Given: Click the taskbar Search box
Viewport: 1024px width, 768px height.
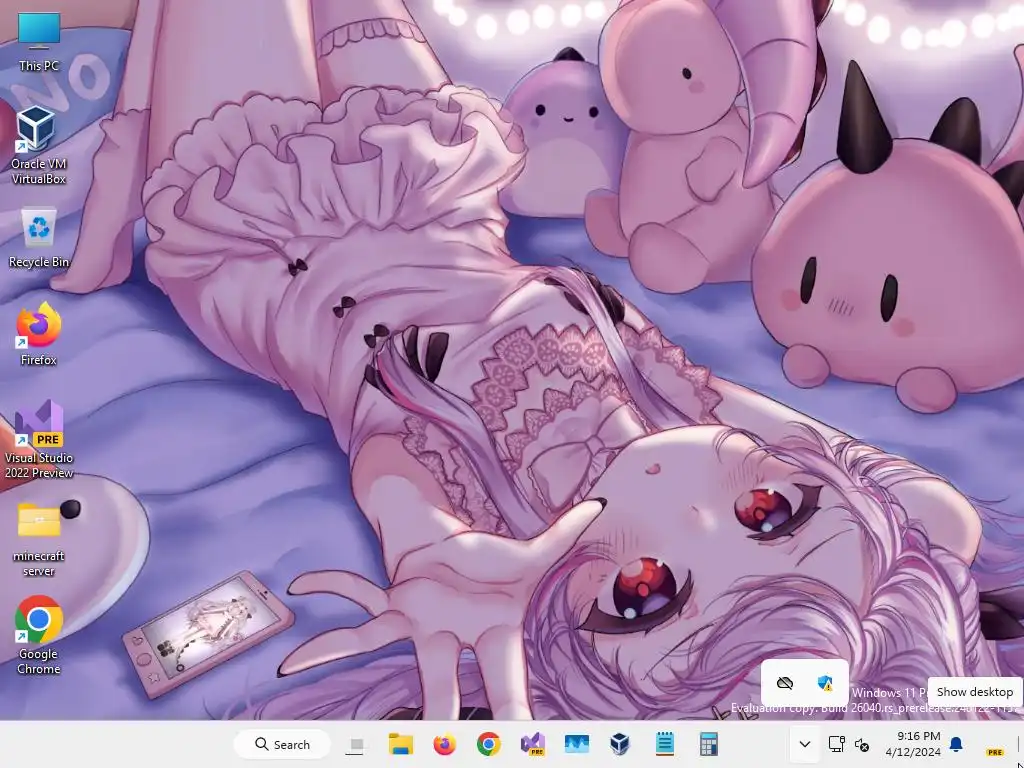Looking at the screenshot, I should (282, 744).
